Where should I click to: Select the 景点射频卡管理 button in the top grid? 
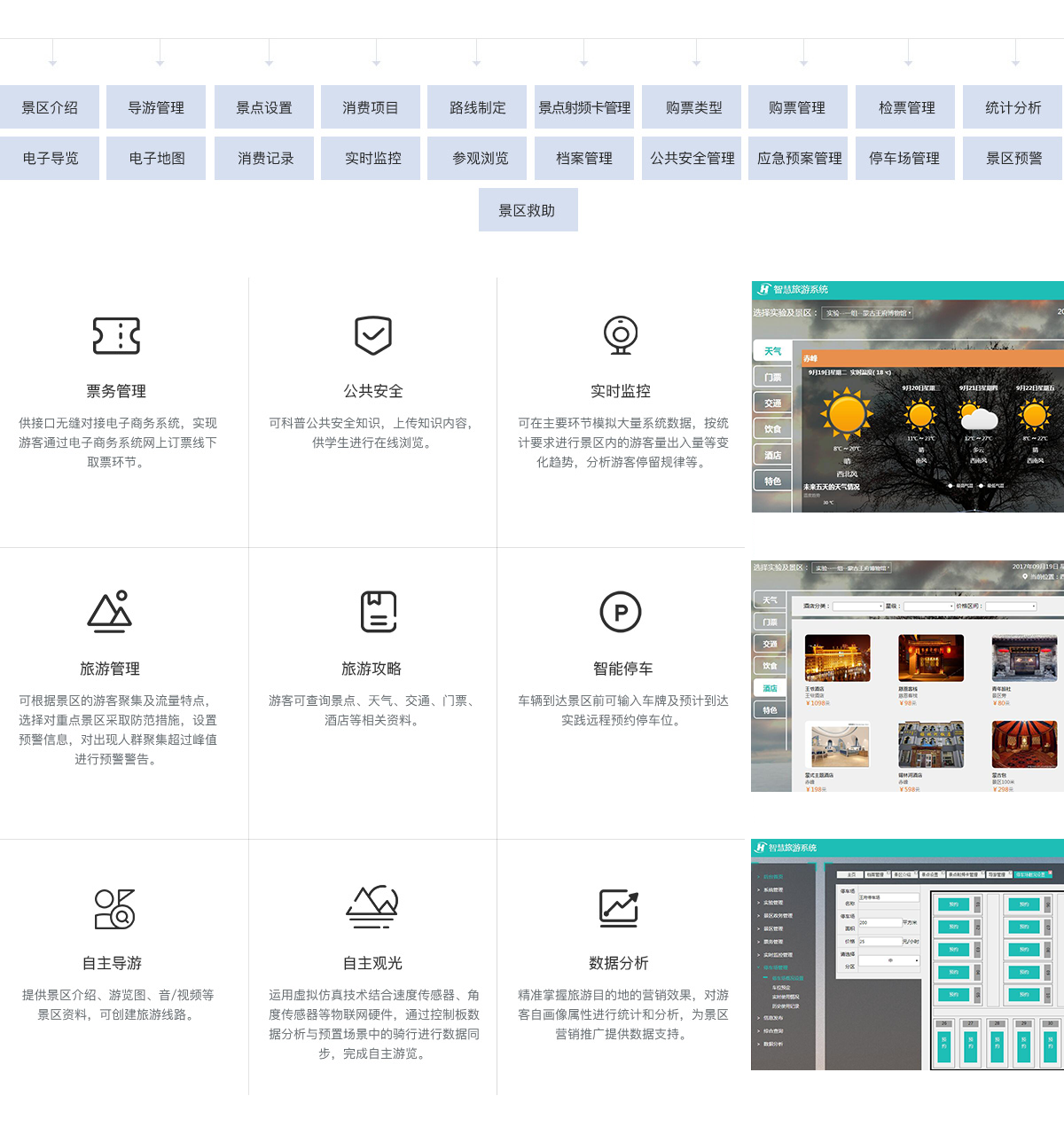pos(584,107)
